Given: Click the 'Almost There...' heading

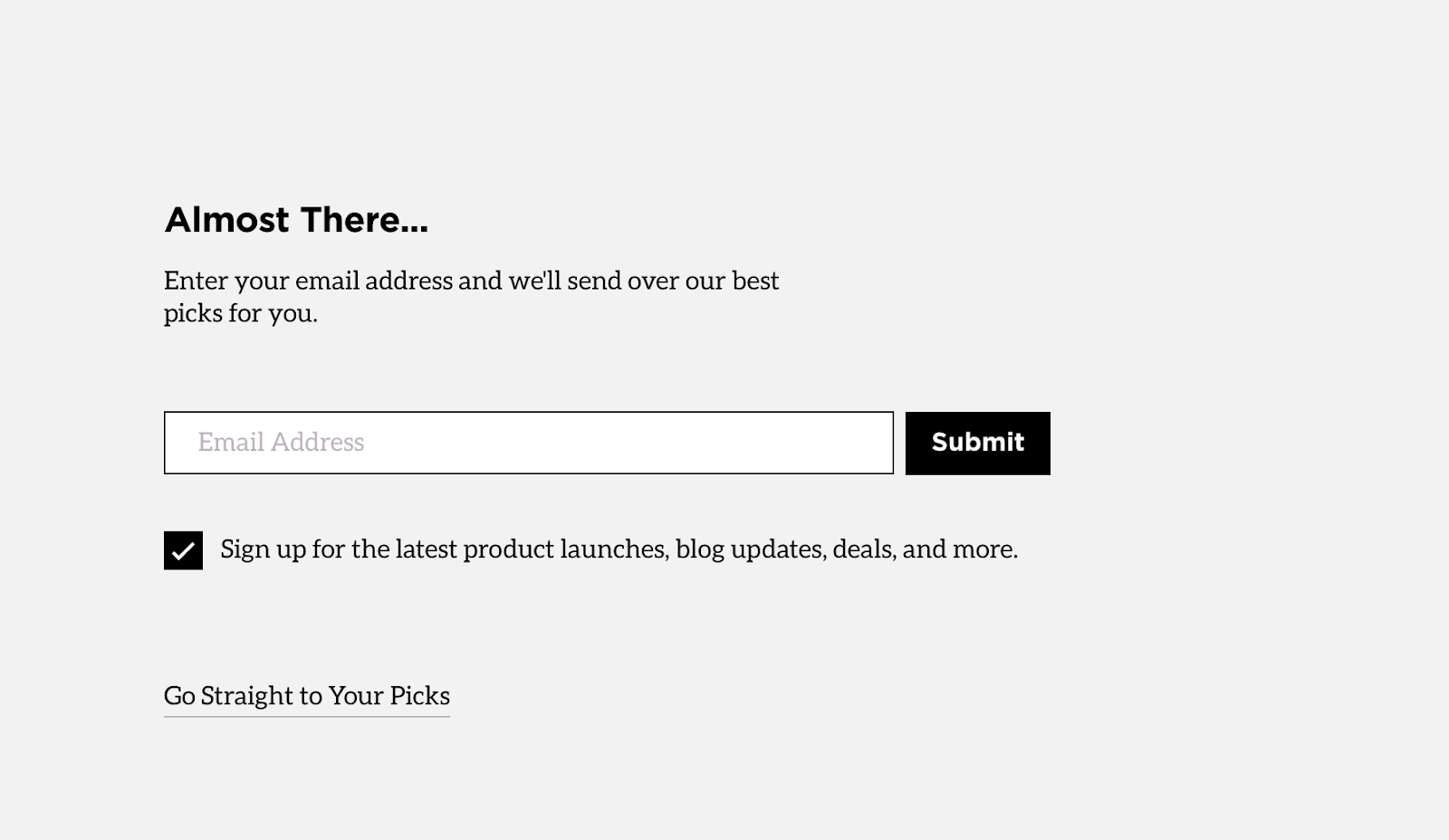Looking at the screenshot, I should (x=296, y=220).
